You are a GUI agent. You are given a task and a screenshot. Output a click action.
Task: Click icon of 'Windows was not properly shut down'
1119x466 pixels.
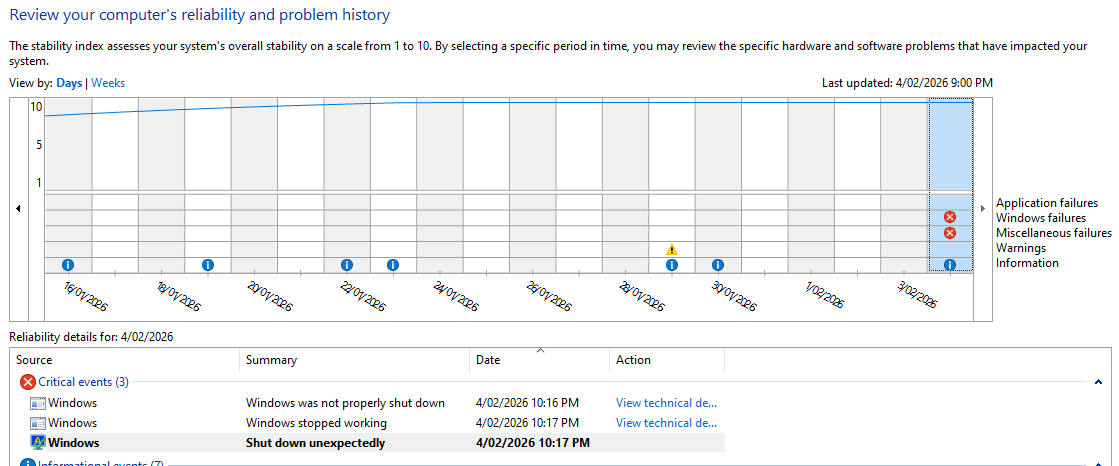(x=37, y=403)
